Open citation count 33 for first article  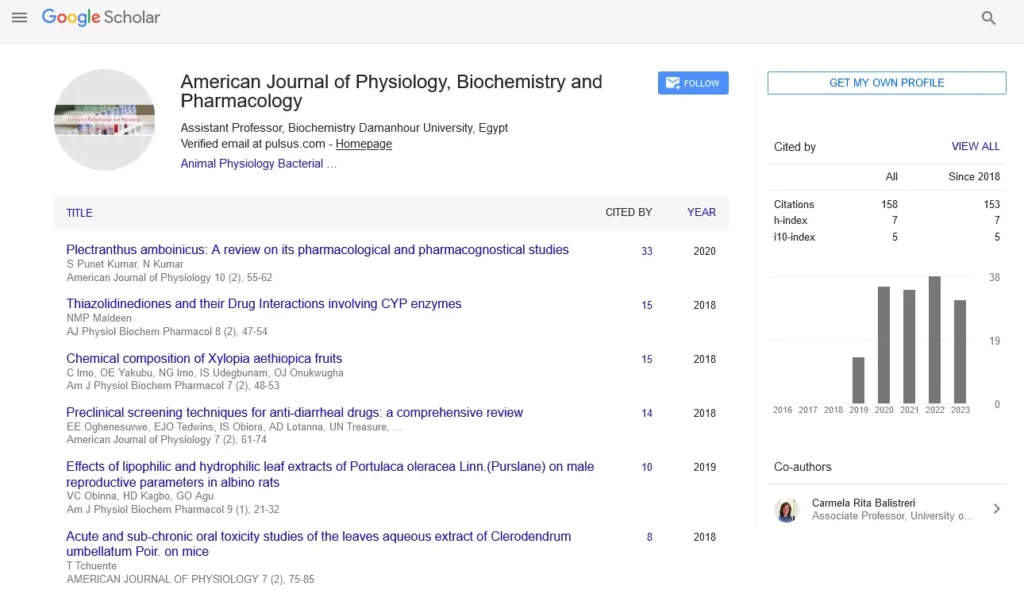tap(646, 251)
